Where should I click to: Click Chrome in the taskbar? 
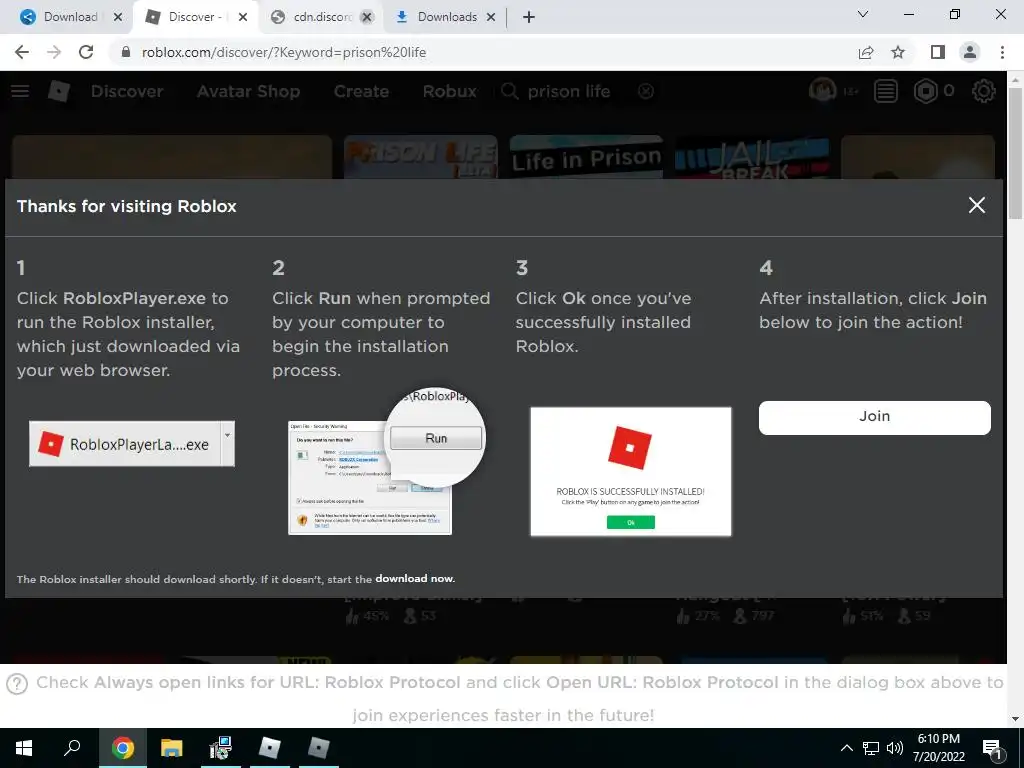click(x=123, y=748)
